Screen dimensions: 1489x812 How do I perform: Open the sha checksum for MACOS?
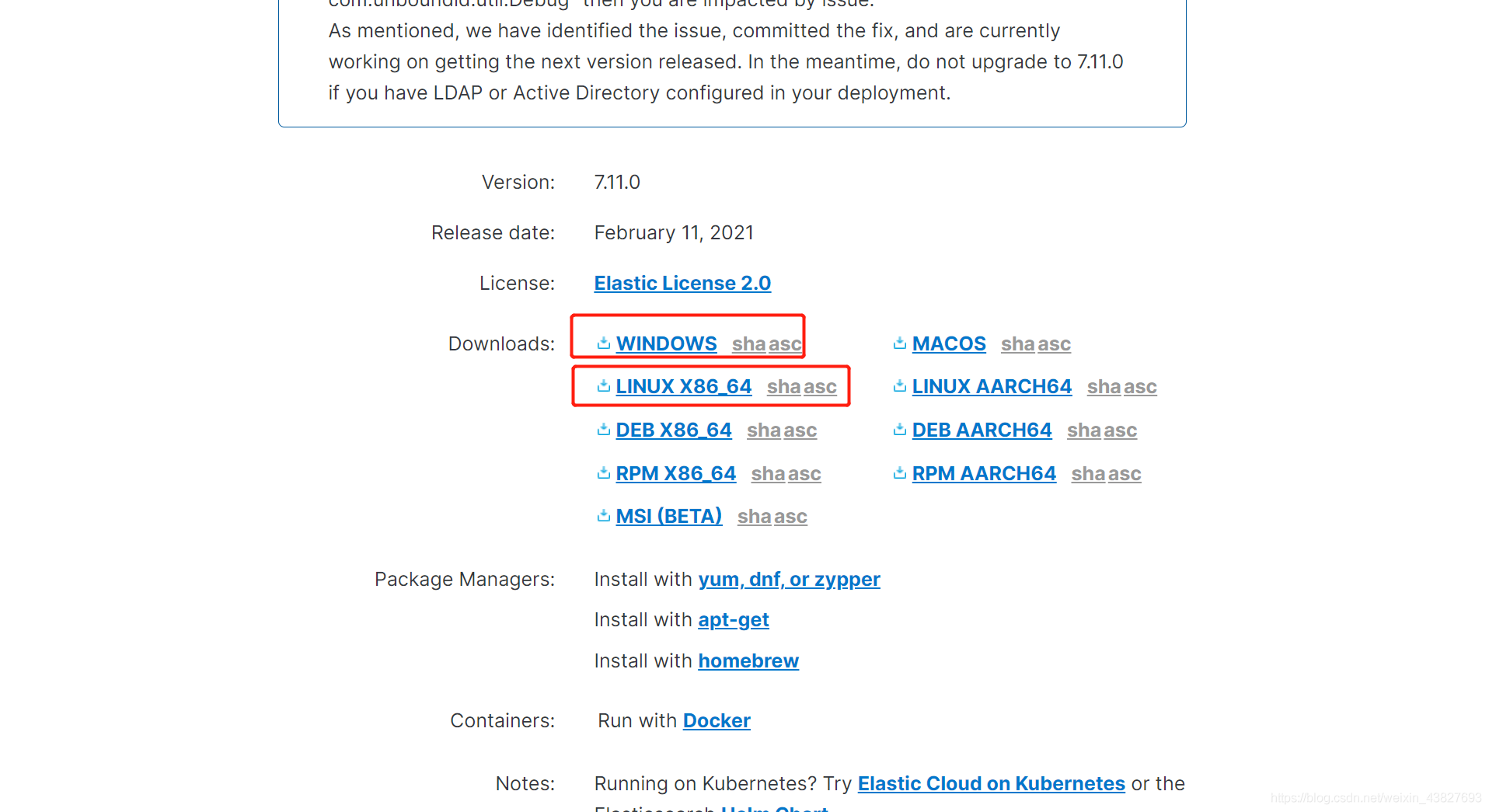[1018, 343]
